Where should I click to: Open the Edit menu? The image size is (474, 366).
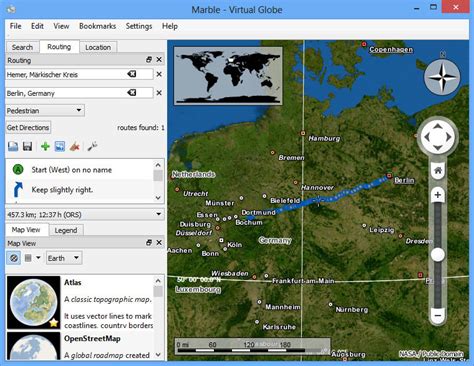click(37, 26)
